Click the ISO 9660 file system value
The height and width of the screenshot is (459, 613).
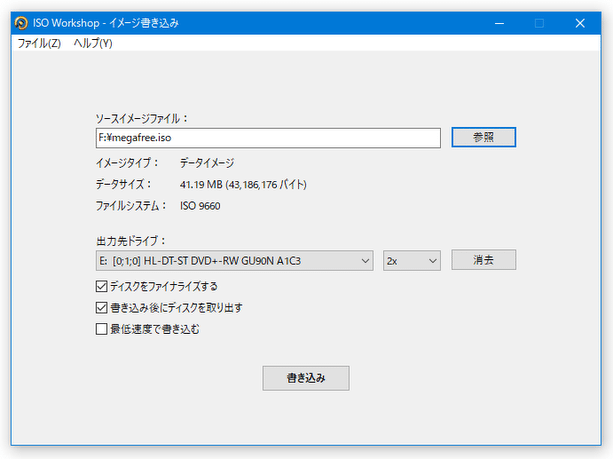point(200,206)
